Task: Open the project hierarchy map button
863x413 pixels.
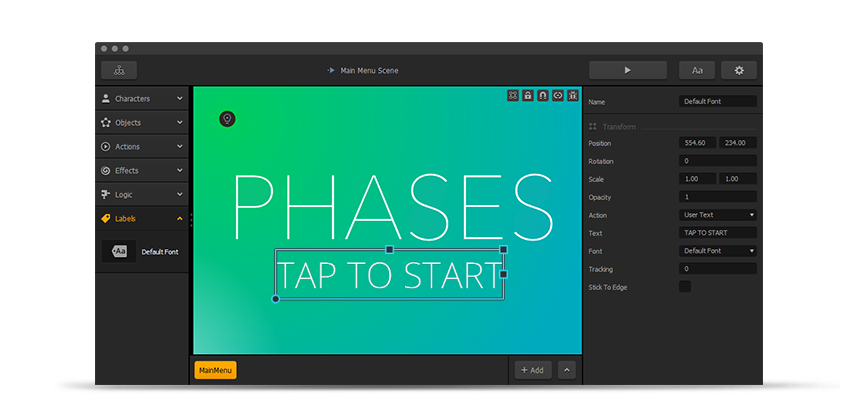Action: (119, 70)
